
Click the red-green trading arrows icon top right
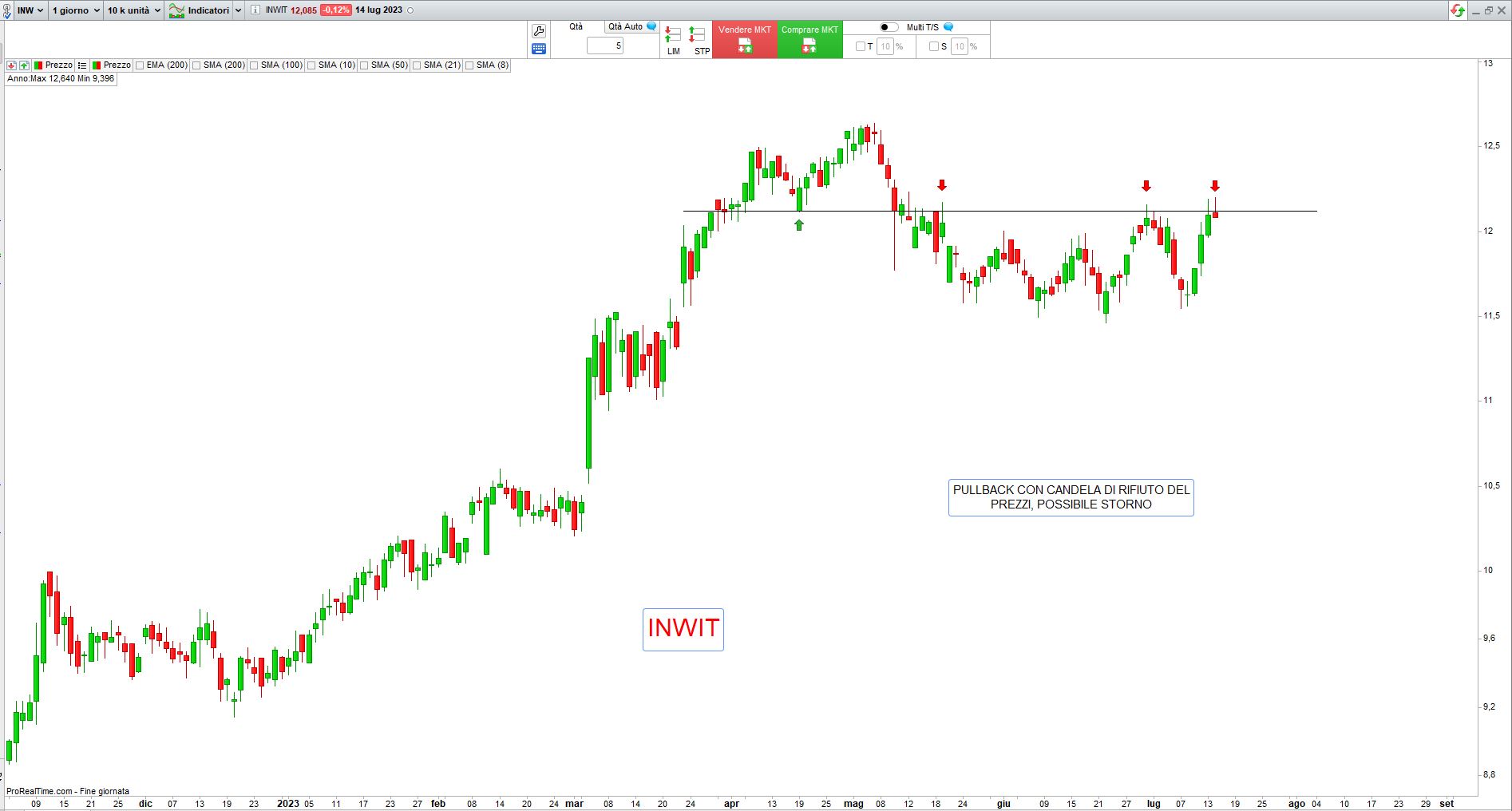pyautogui.click(x=1458, y=10)
